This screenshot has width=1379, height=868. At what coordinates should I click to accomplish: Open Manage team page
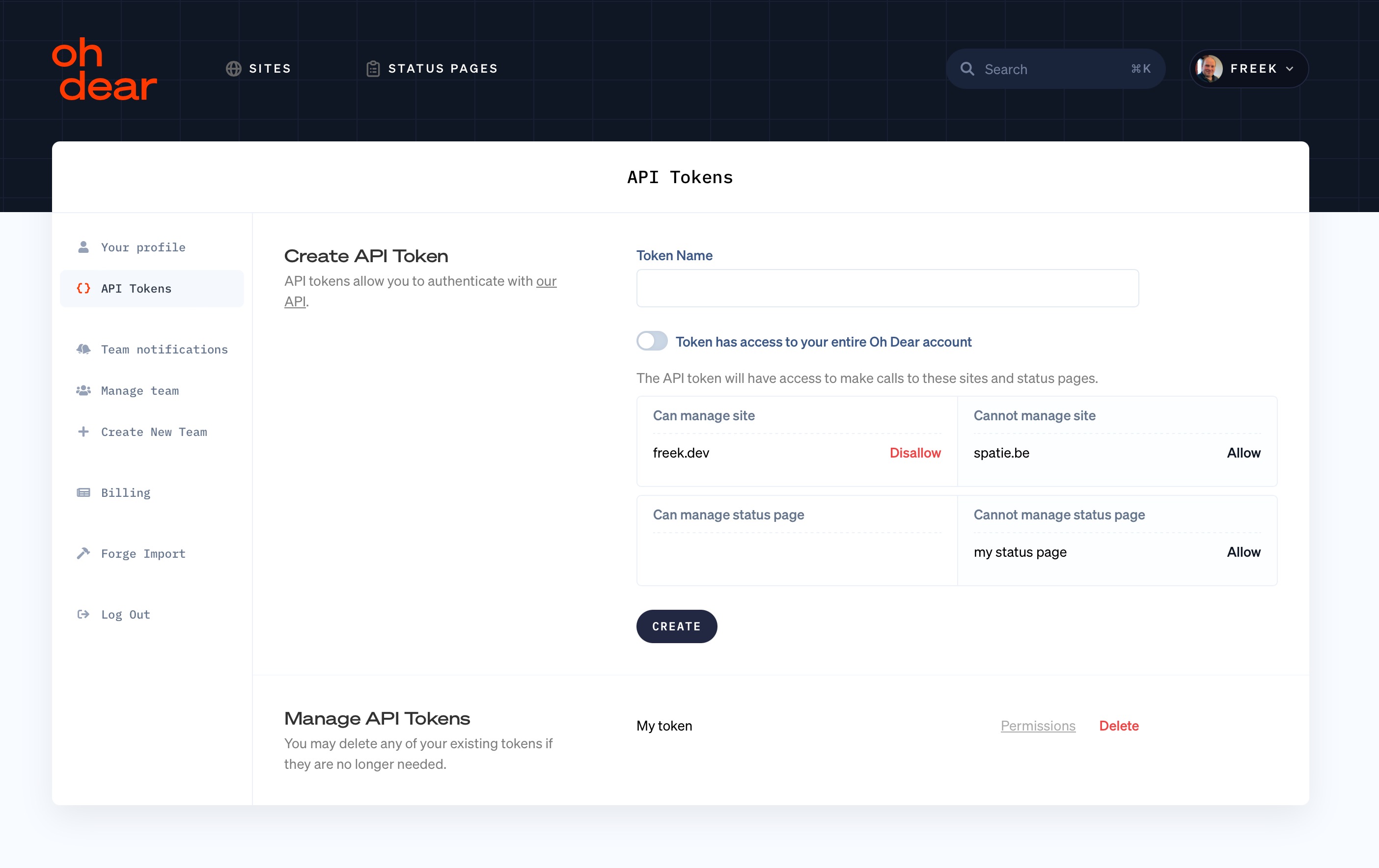click(x=152, y=390)
